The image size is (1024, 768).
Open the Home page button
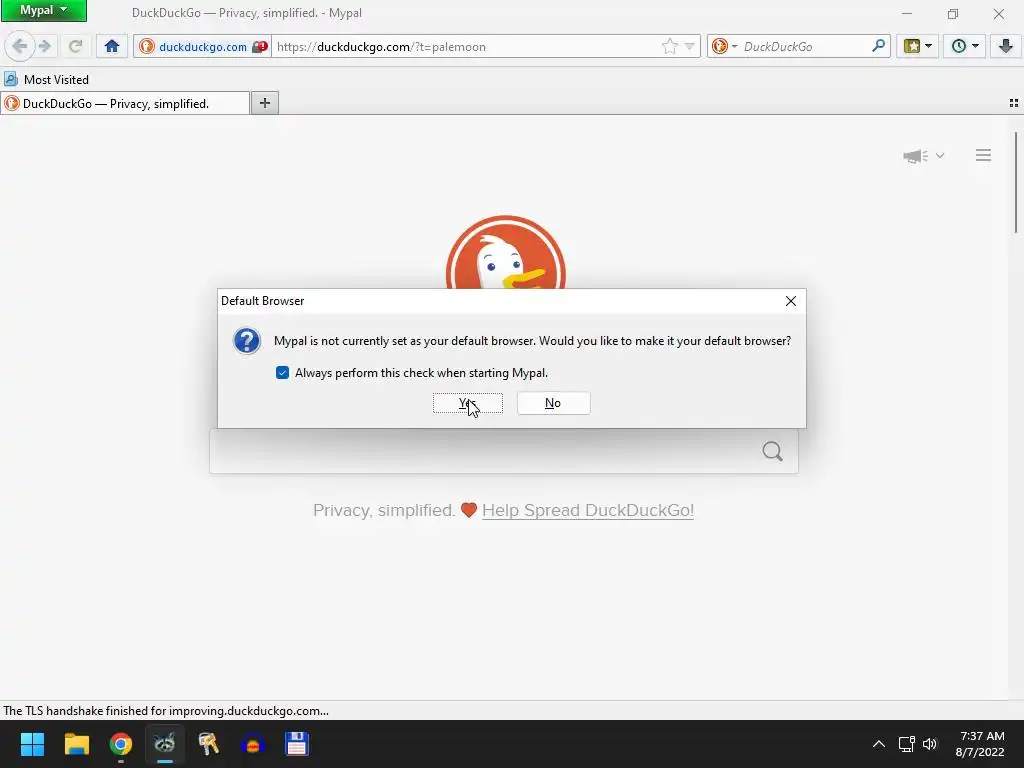tap(112, 46)
